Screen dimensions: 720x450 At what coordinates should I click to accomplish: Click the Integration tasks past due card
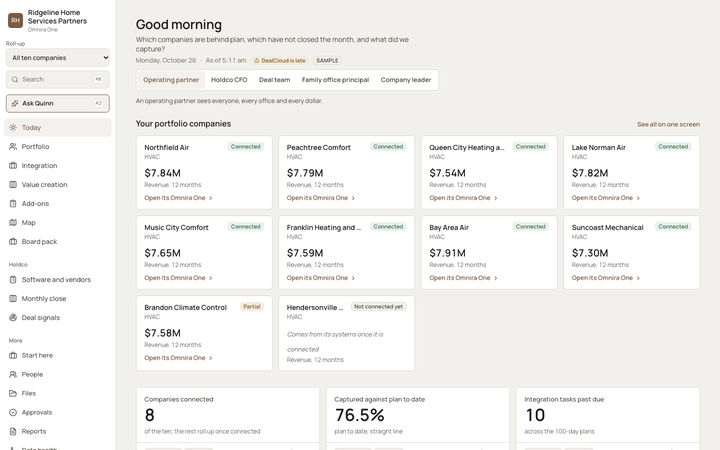(x=608, y=419)
